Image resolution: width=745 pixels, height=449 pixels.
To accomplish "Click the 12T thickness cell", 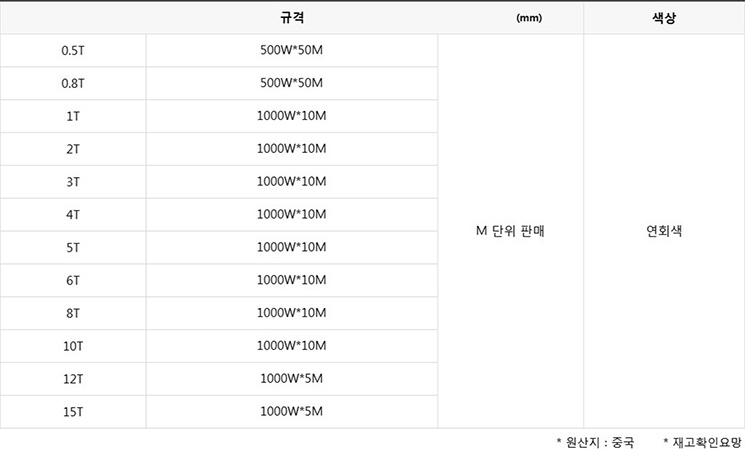I will tap(73, 379).
